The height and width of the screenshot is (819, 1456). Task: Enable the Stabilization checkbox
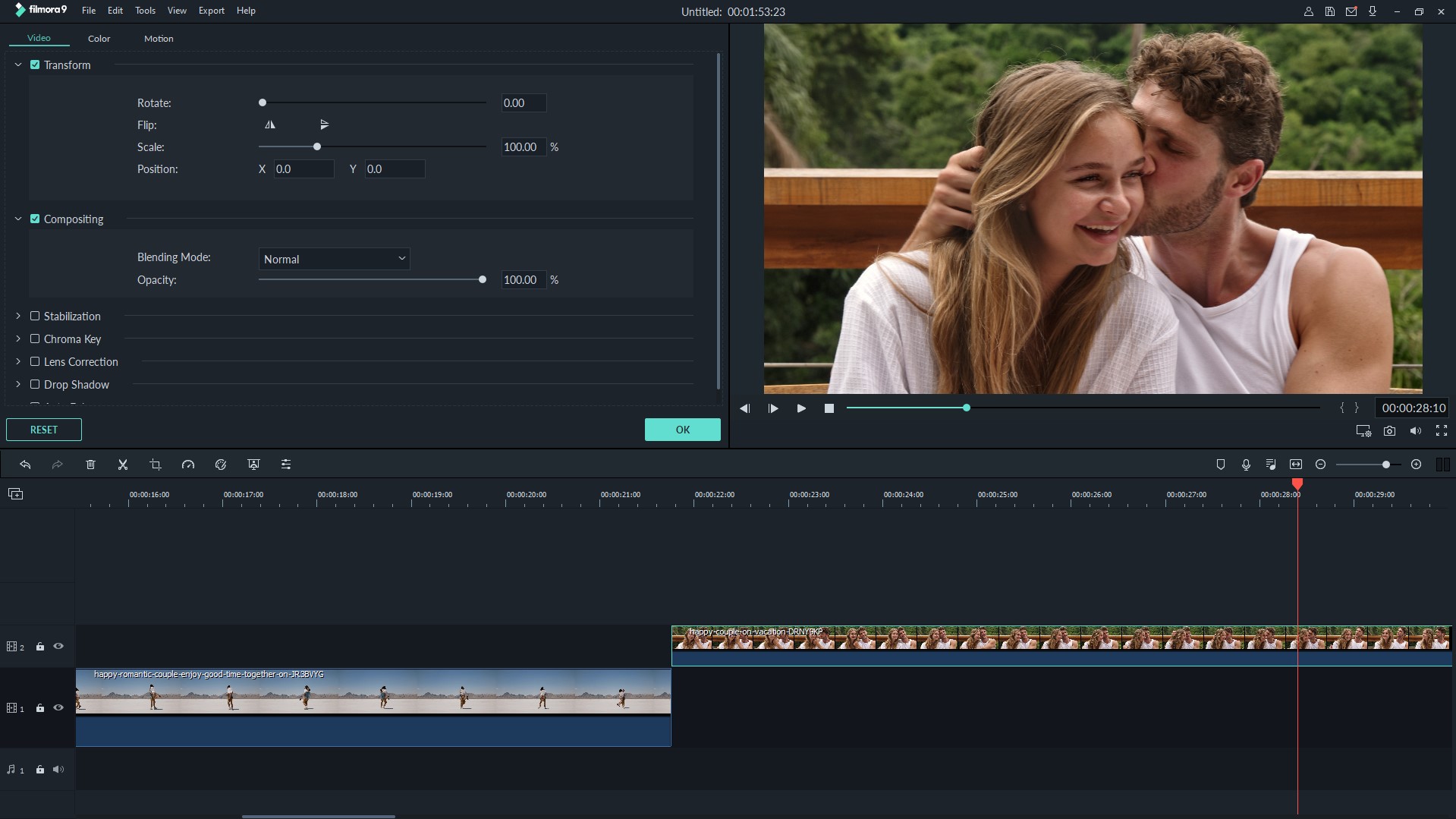pyautogui.click(x=35, y=317)
